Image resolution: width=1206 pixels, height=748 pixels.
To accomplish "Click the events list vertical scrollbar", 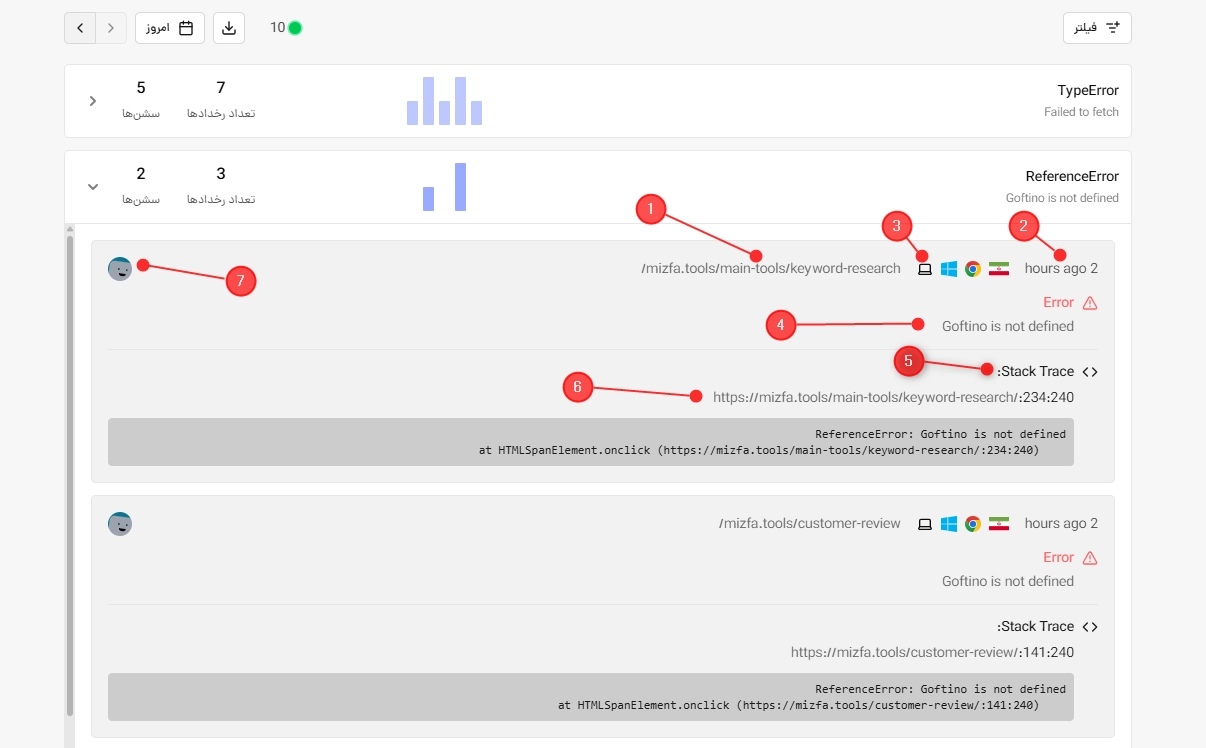I will 70,475.
